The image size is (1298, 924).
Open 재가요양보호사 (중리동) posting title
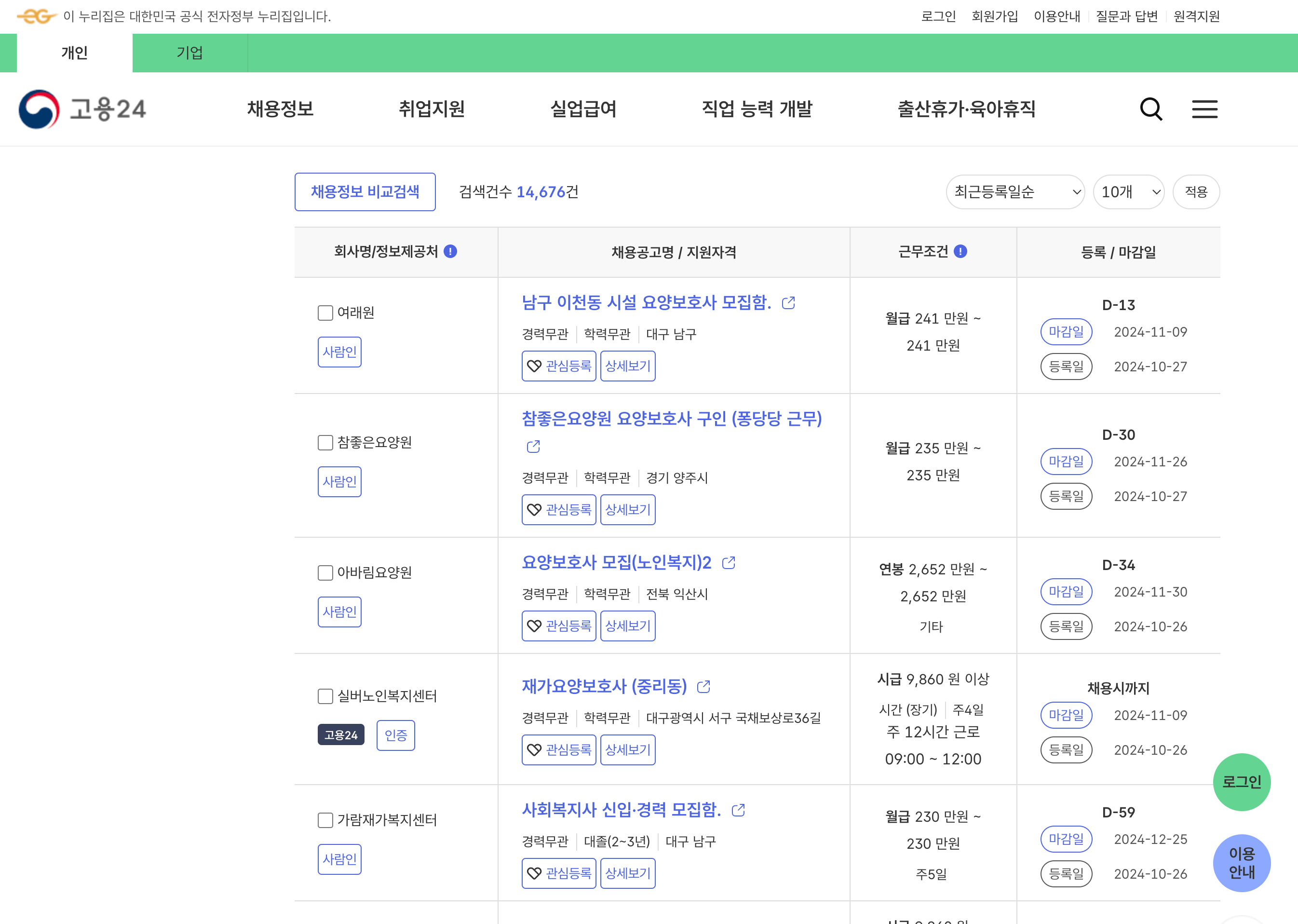point(605,687)
